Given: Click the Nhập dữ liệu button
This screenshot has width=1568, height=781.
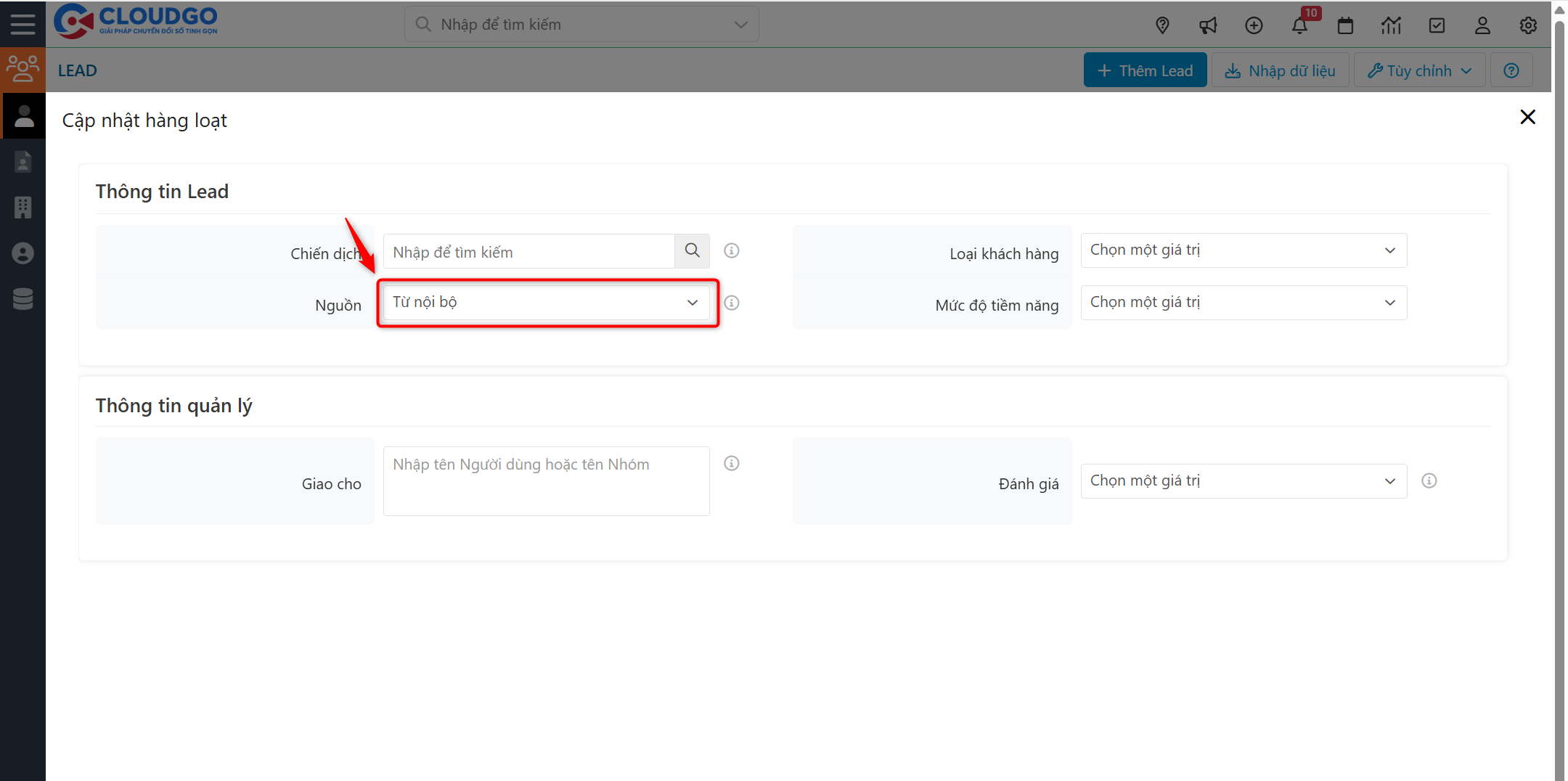Looking at the screenshot, I should 1281,70.
